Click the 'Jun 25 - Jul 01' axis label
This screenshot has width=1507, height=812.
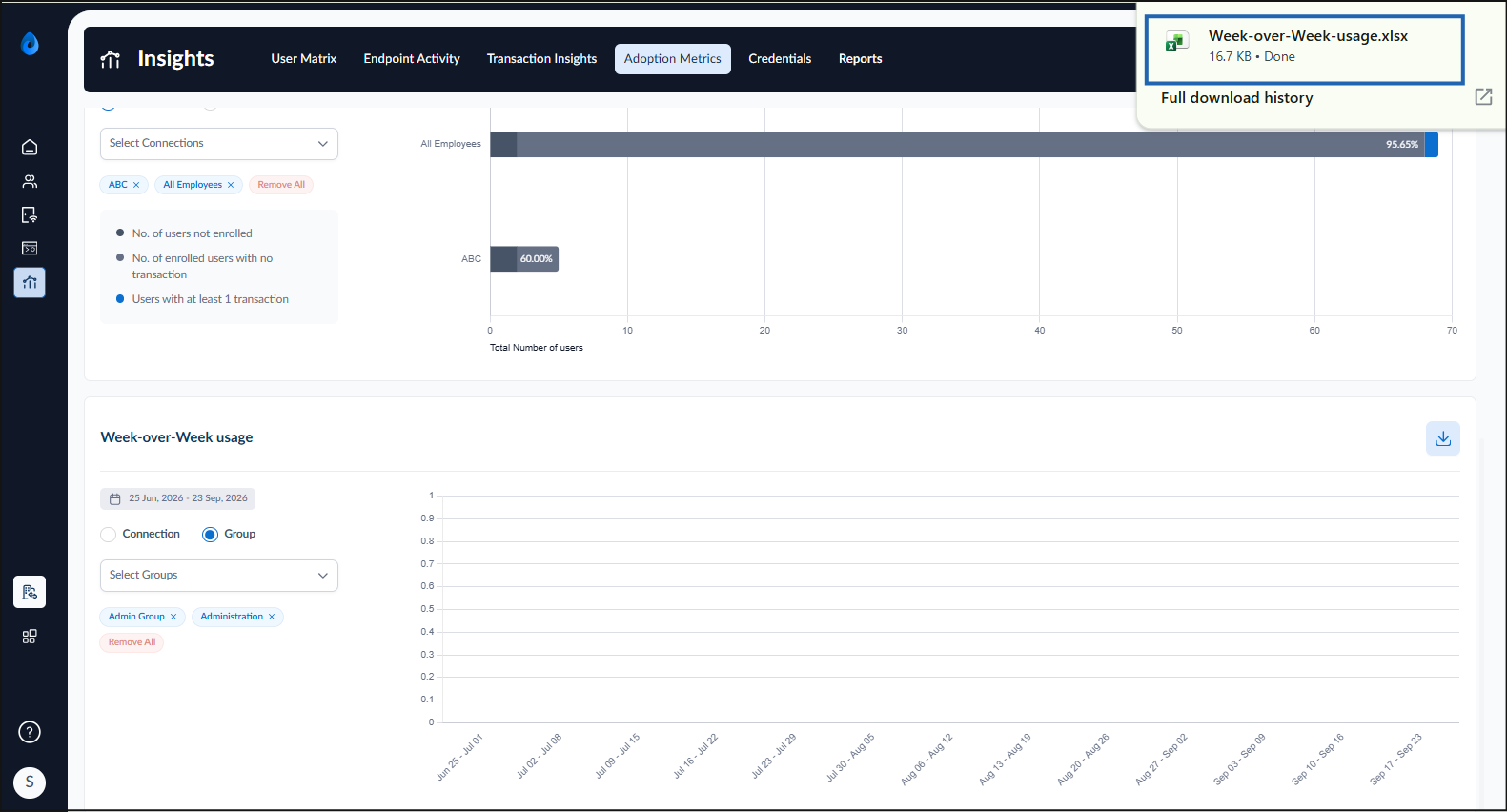[459, 758]
